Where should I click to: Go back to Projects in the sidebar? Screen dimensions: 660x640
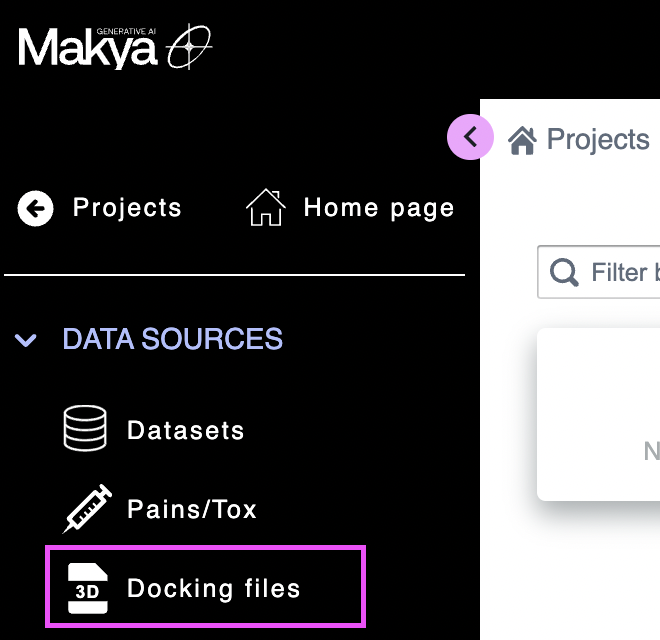tap(127, 208)
